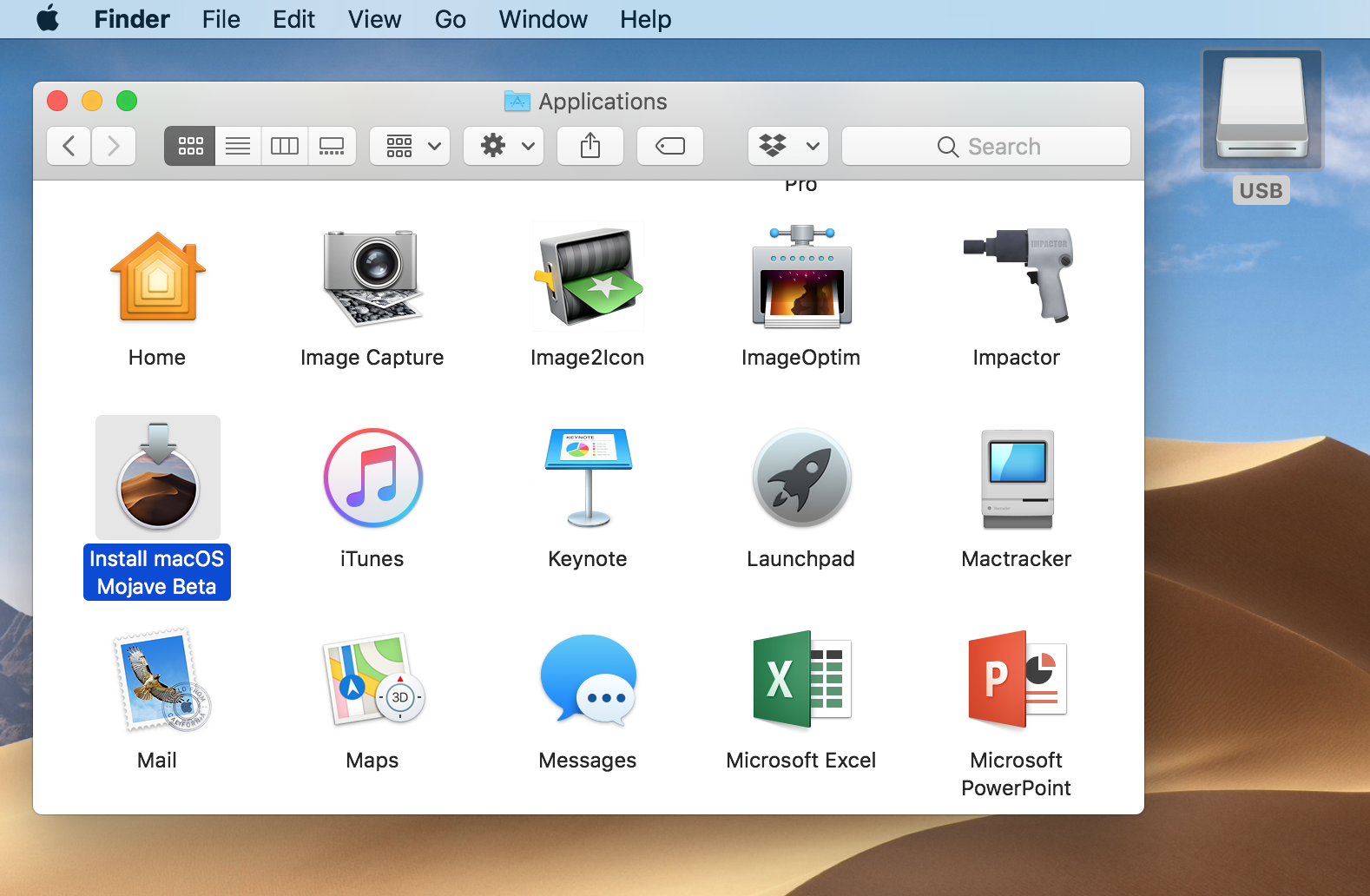The width and height of the screenshot is (1370, 896).
Task: Open the Window menu
Action: pyautogui.click(x=543, y=19)
